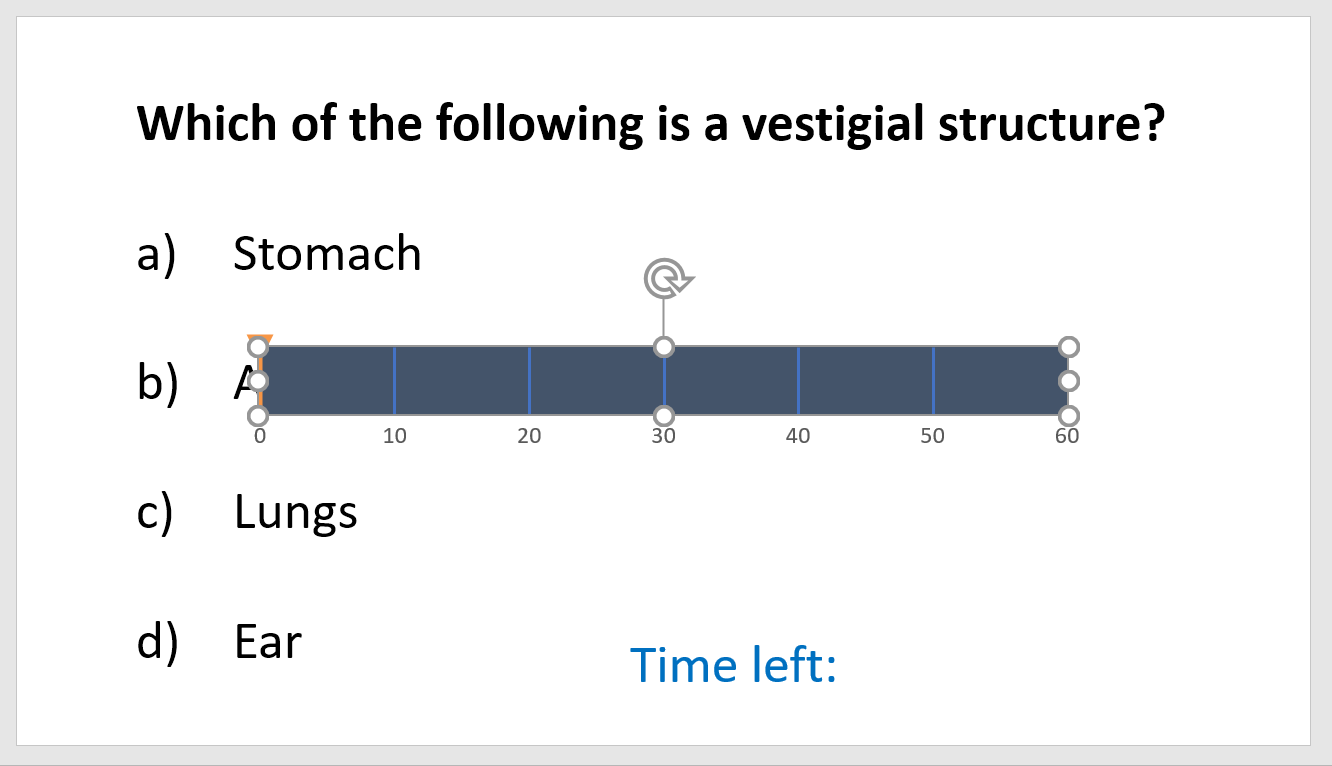Screen dimensions: 1332x766
Task: Click the axis label 40
Action: point(798,436)
